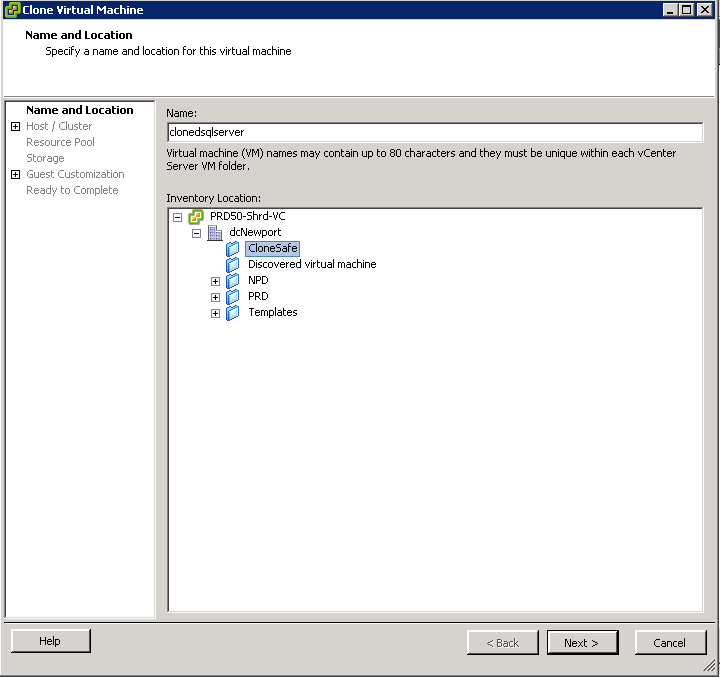
Task: Collapse the PRD50-Shrd-VC tree node
Action: 178,217
